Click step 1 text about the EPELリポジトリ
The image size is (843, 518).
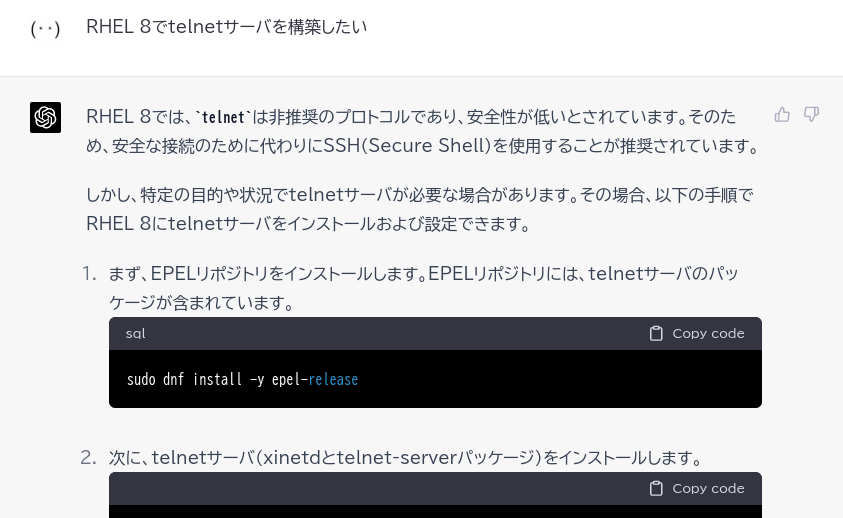tap(424, 288)
